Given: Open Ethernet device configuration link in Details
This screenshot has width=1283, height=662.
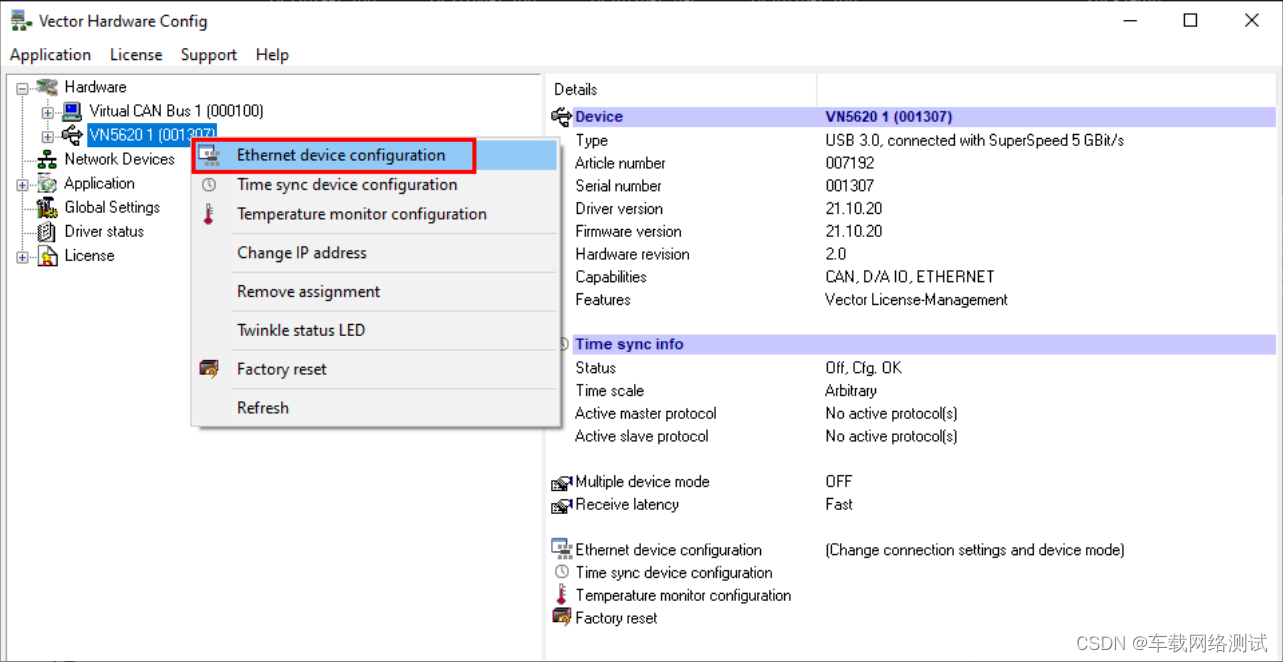Looking at the screenshot, I should (668, 550).
